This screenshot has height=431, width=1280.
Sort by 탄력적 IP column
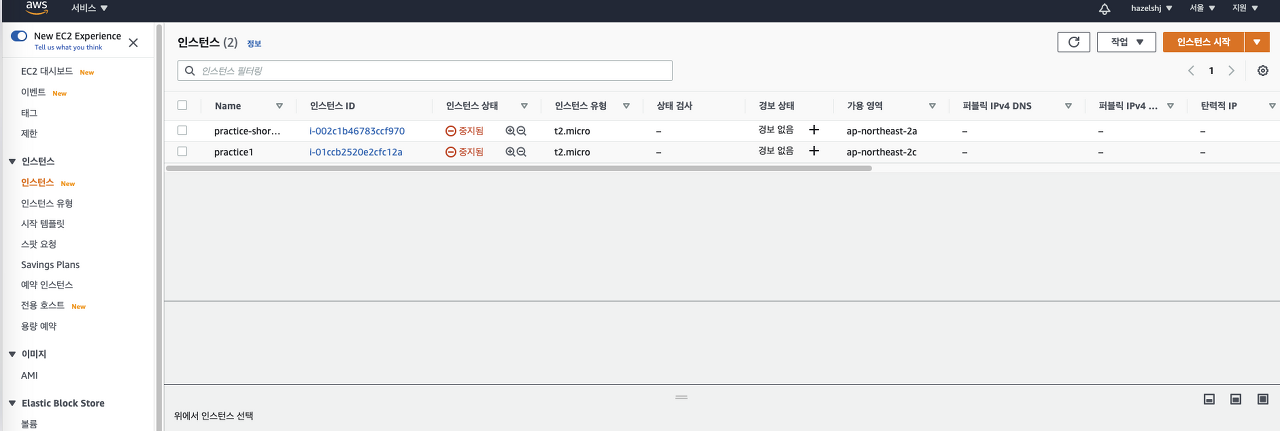tap(1272, 106)
